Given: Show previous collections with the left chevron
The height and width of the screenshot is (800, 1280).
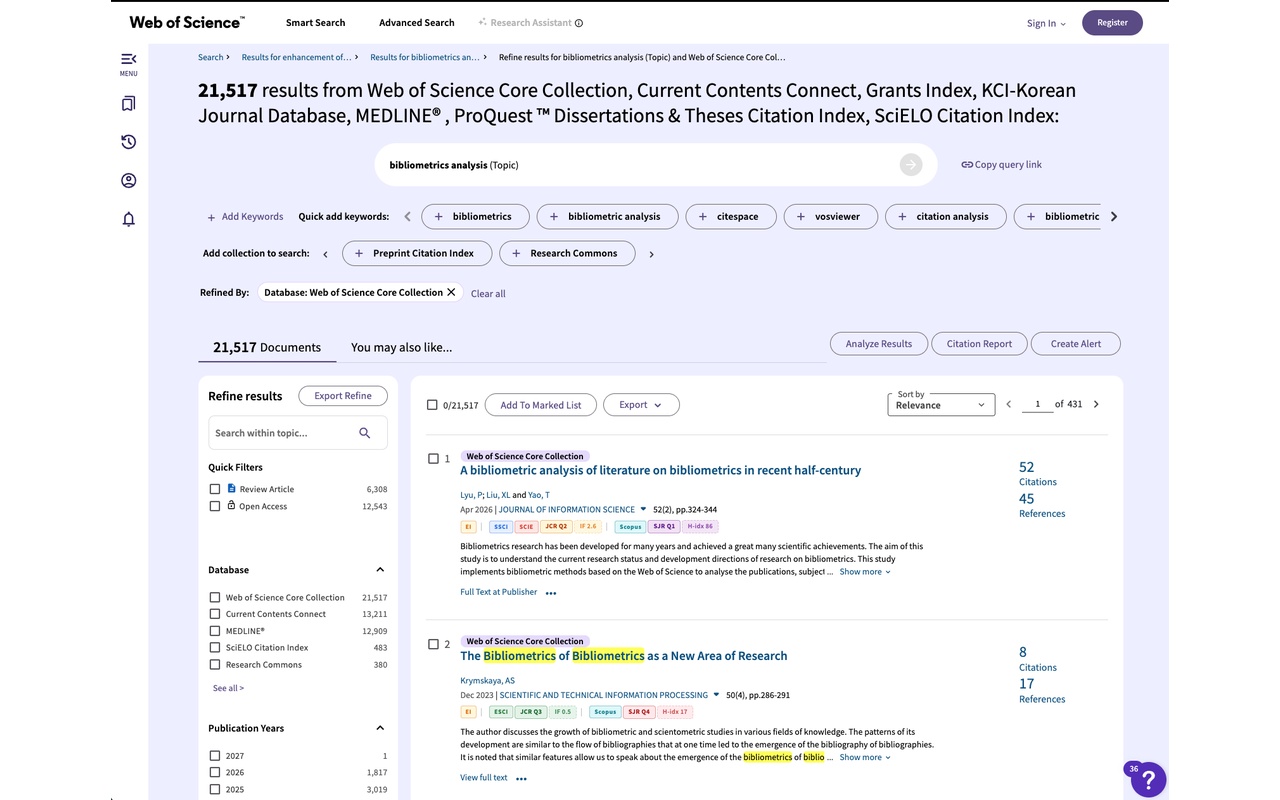Looking at the screenshot, I should point(325,254).
